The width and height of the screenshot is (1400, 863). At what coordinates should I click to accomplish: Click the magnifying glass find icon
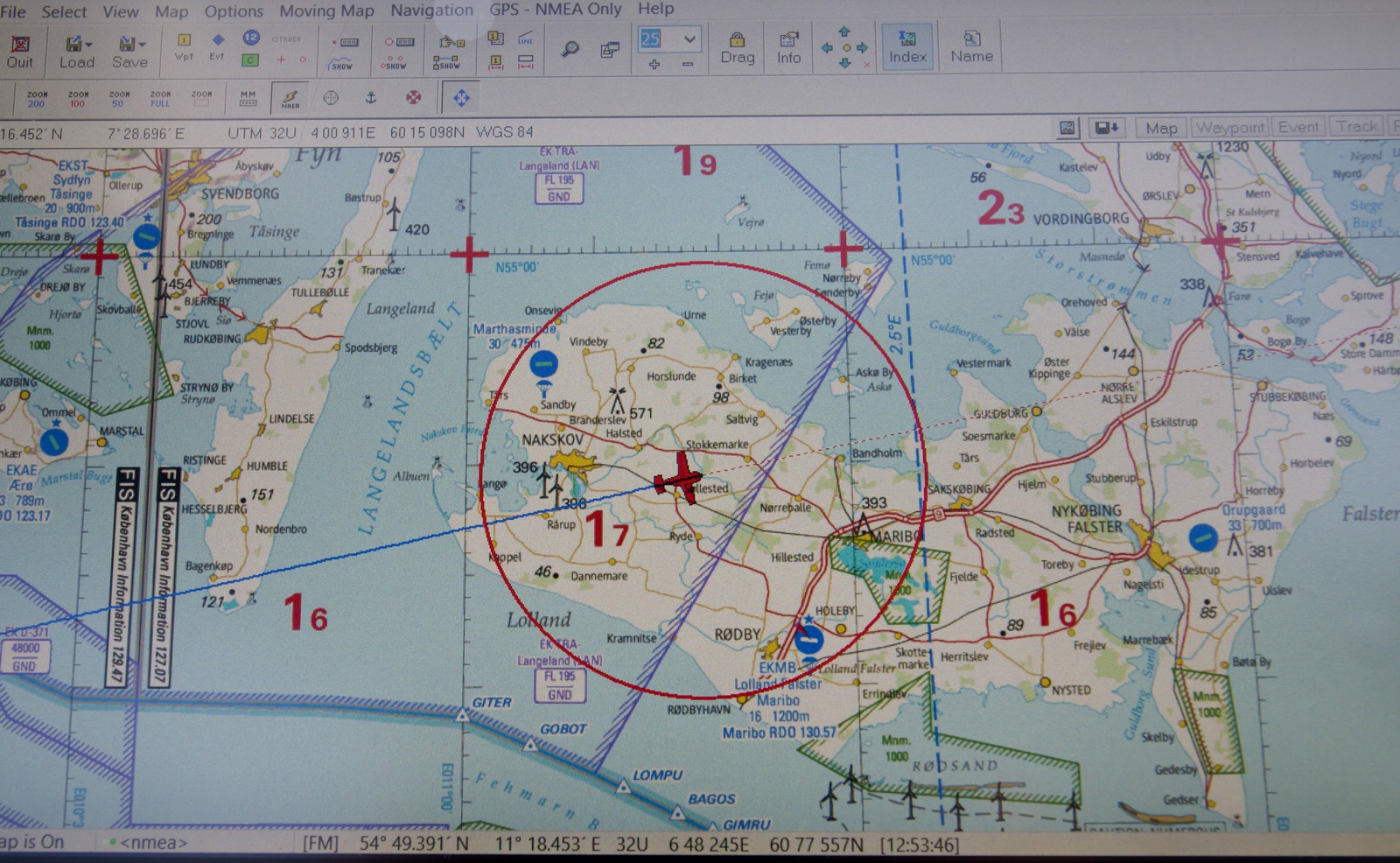(x=570, y=49)
